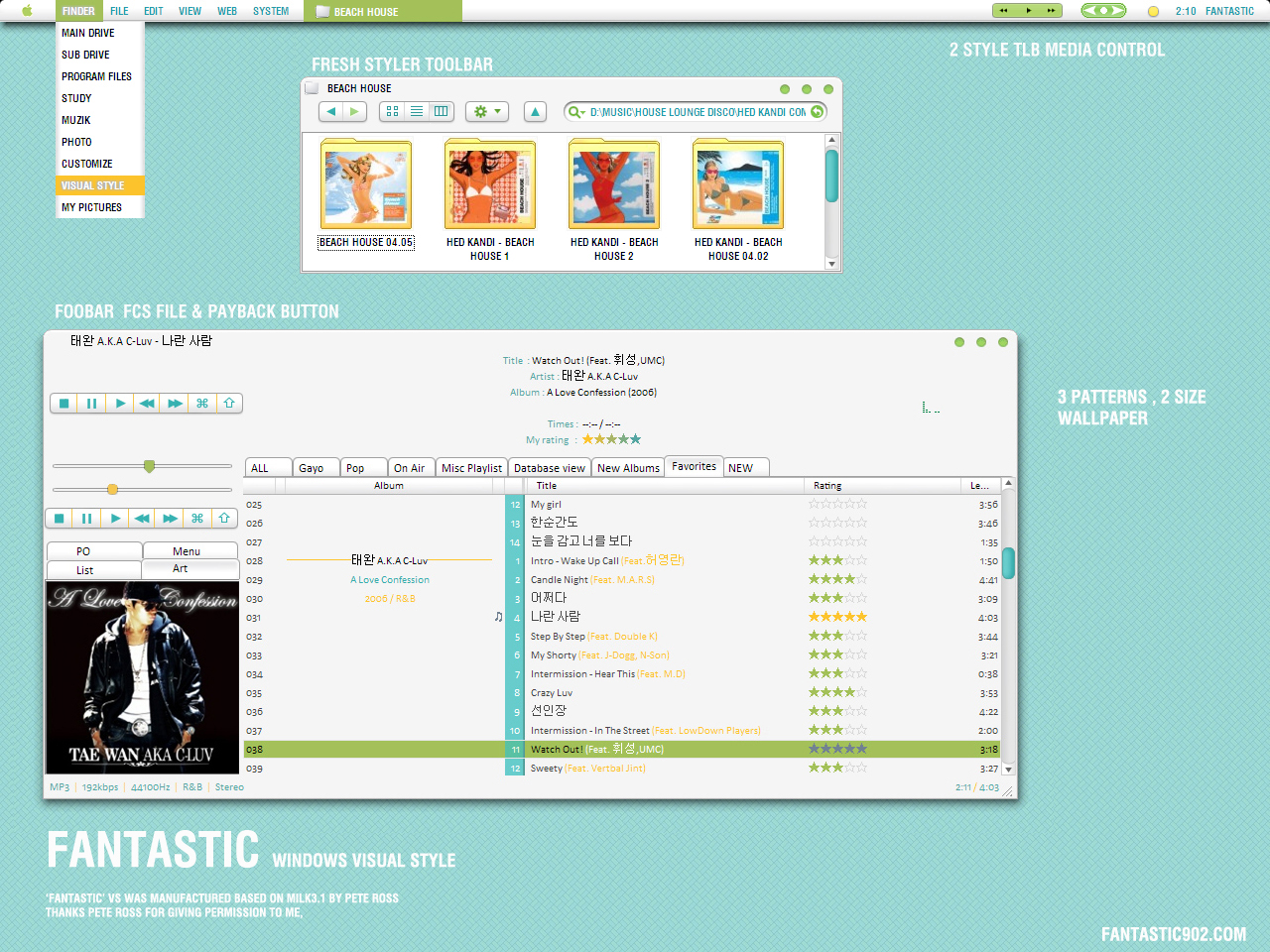
Task: Choose MY PICTURES in Finder menu
Action: (x=100, y=207)
